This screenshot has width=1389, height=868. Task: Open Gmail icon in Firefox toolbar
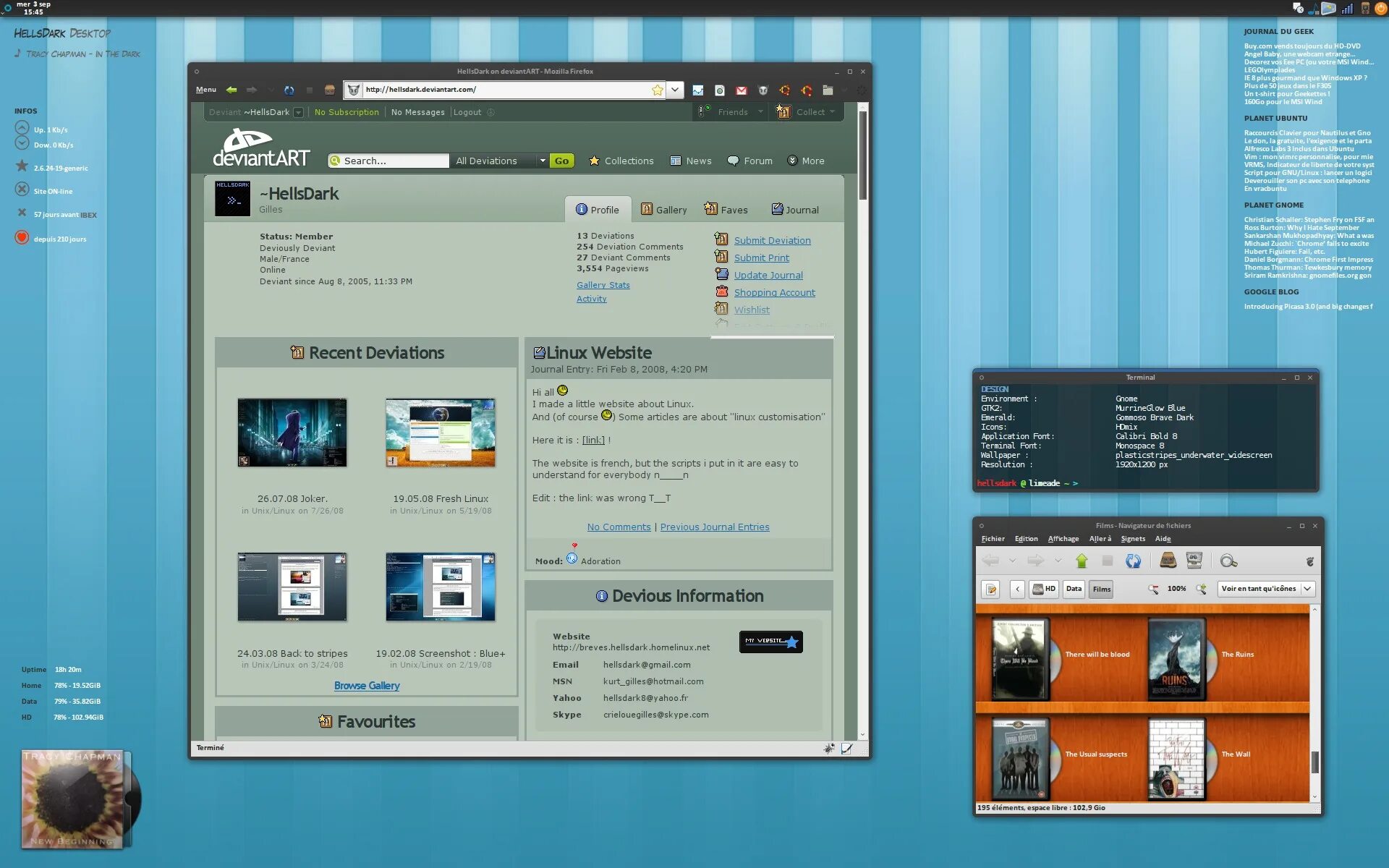point(742,90)
